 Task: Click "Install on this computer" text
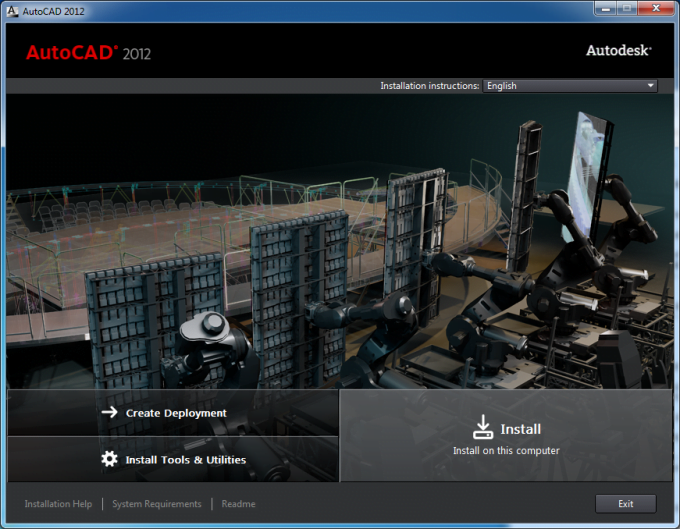[x=506, y=451]
